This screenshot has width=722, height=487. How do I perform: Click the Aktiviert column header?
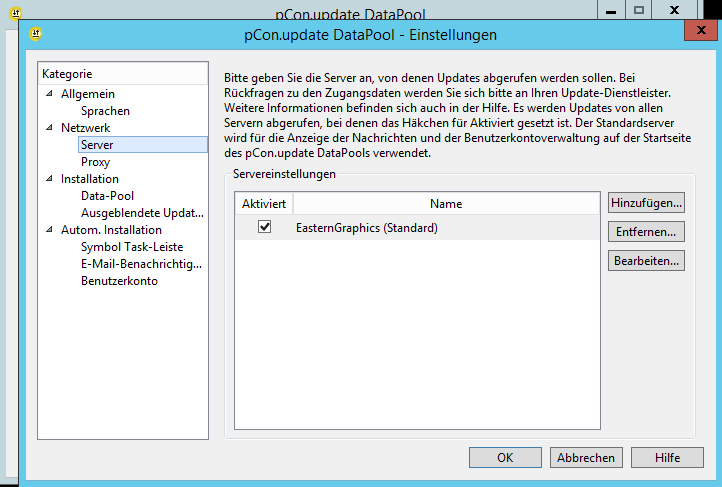(264, 203)
